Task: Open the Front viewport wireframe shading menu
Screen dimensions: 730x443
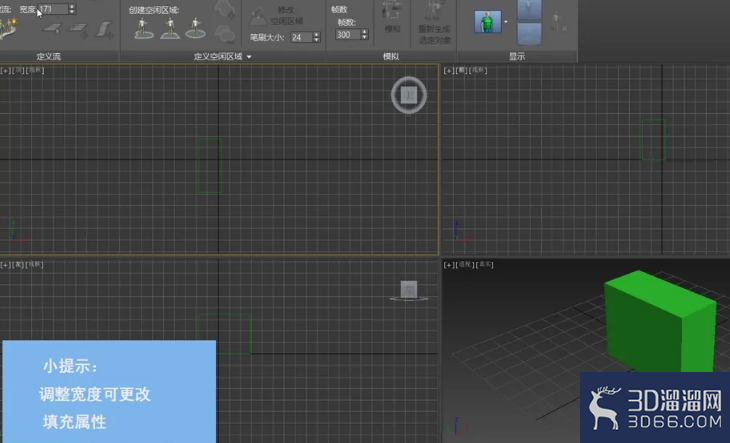Action: [x=478, y=71]
